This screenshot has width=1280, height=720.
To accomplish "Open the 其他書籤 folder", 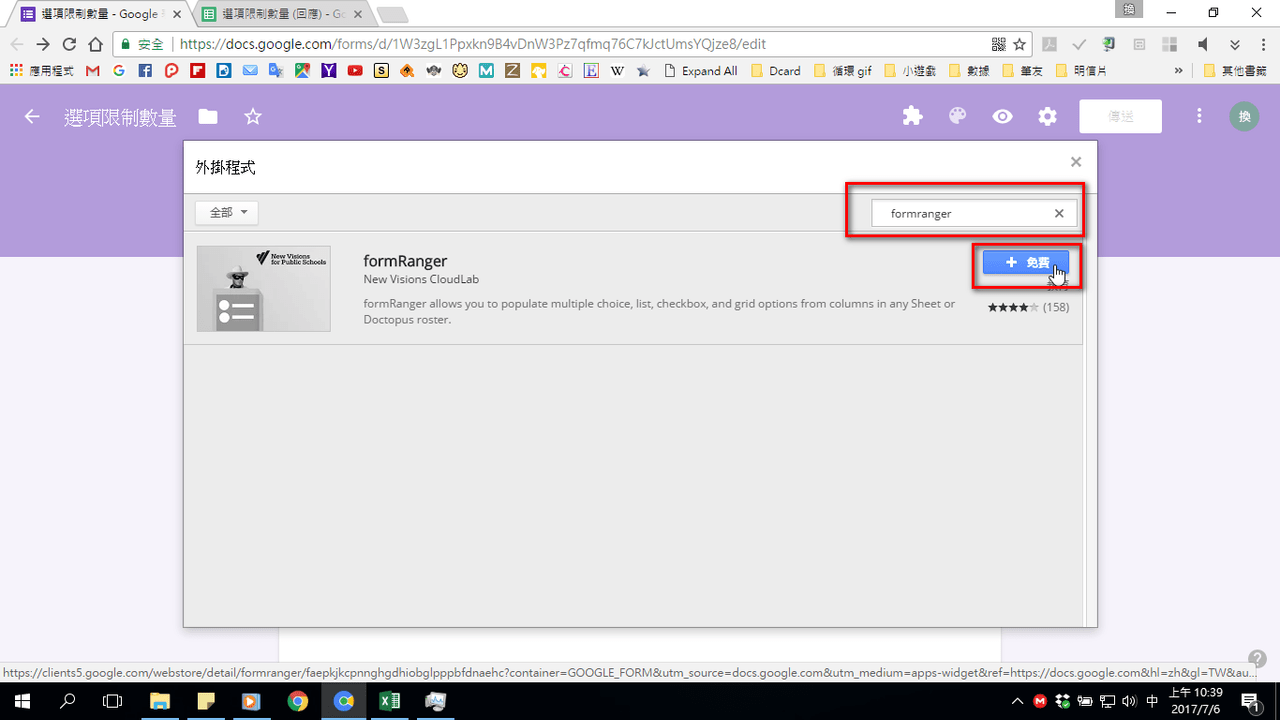I will (x=1235, y=71).
